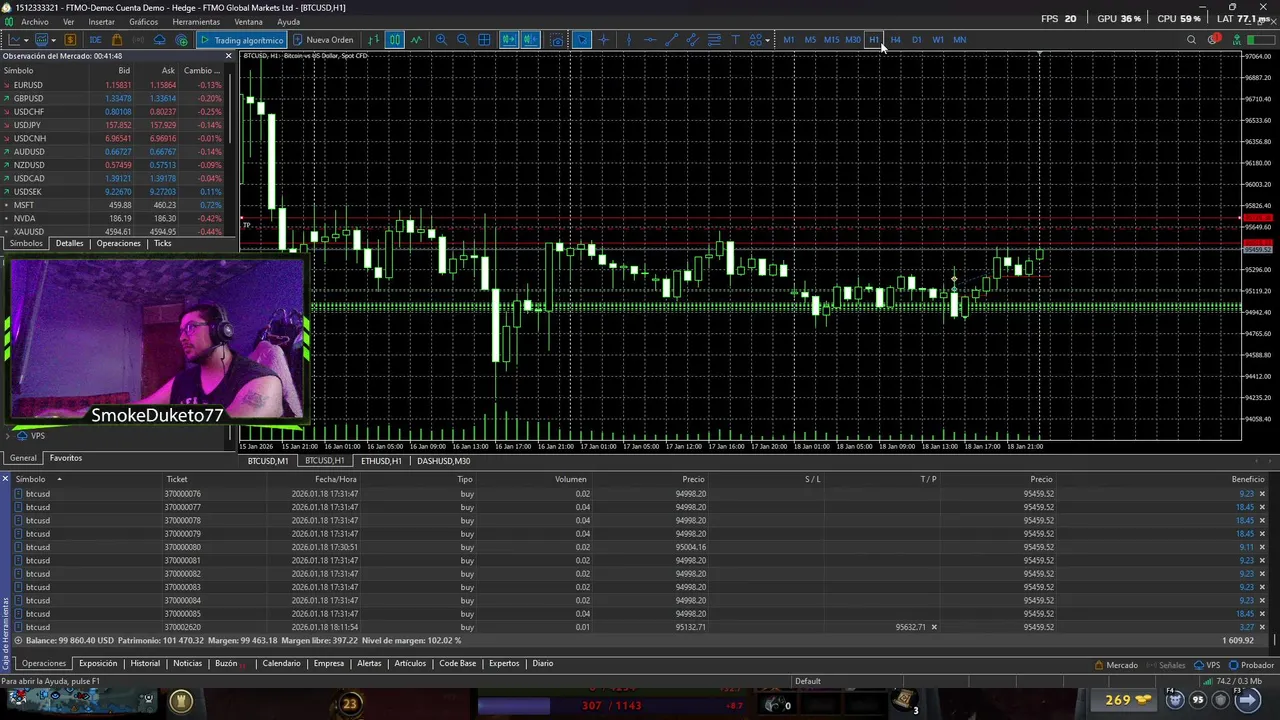Select the arrow cursor tool
The image size is (1280, 720).
tap(582, 40)
